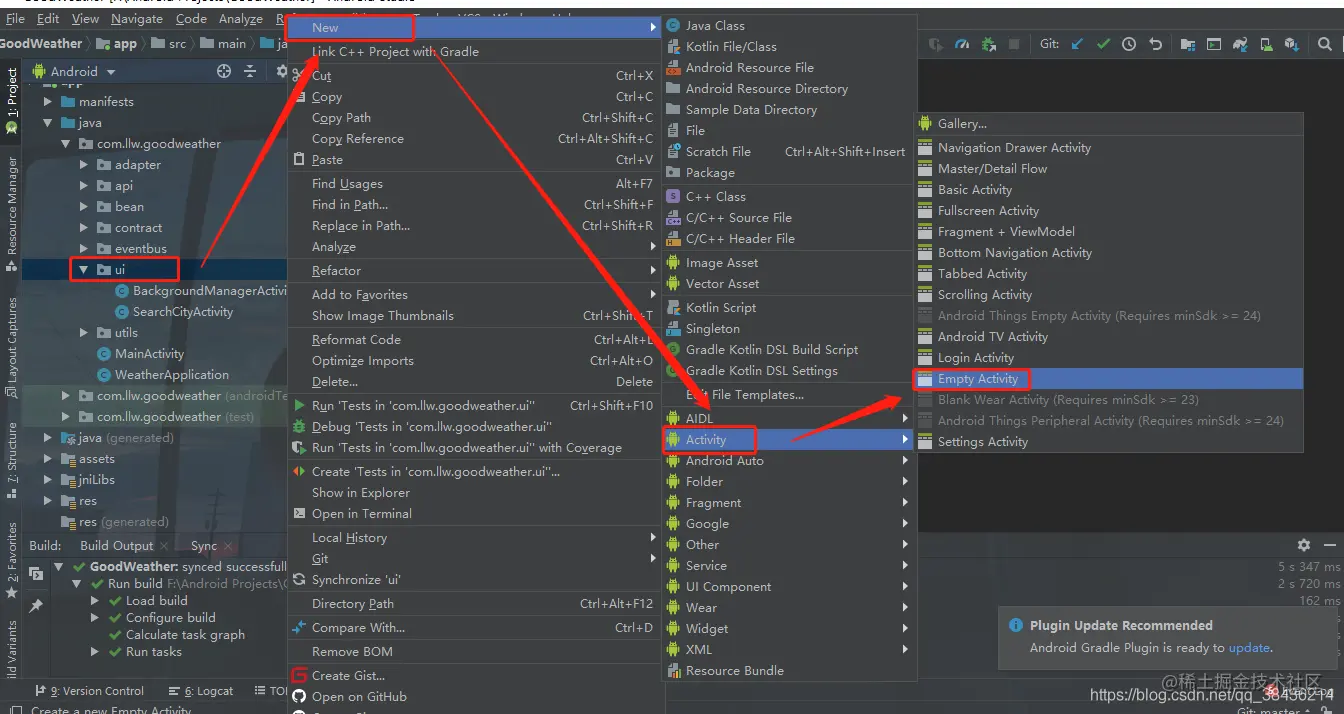The height and width of the screenshot is (714, 1344).
Task: Select WeatherApplication in the project tree
Action: pyautogui.click(x=172, y=375)
